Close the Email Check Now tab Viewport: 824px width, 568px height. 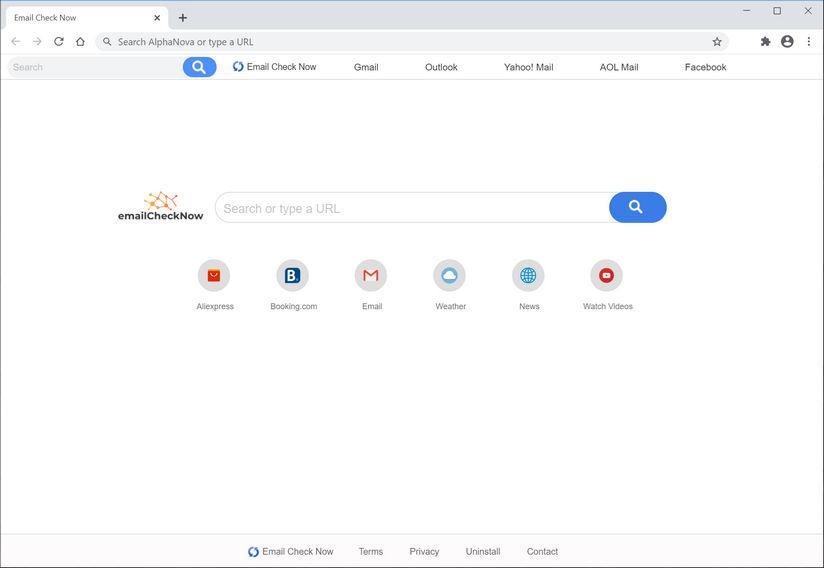(x=157, y=18)
